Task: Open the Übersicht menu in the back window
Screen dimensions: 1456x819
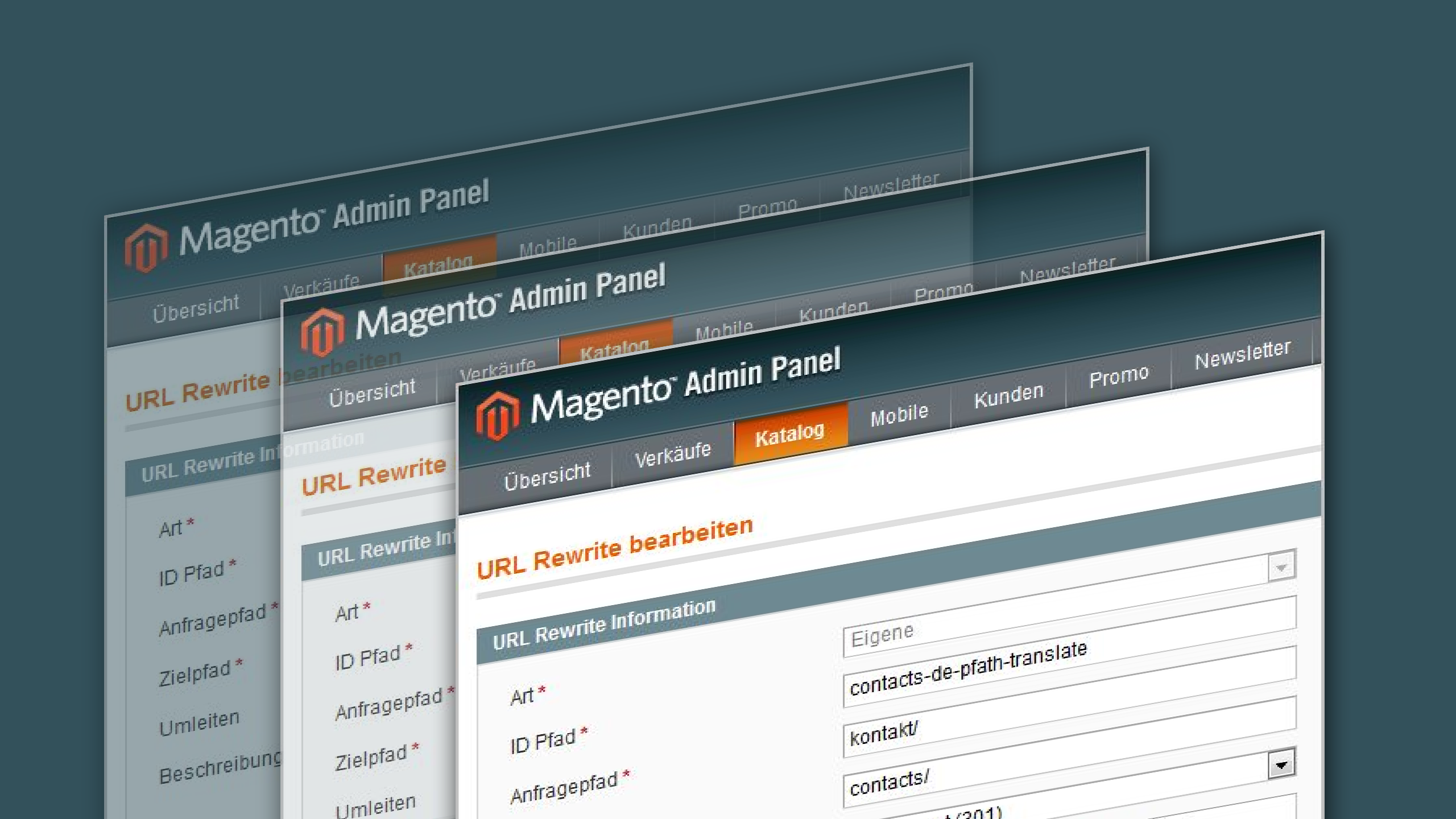Action: pyautogui.click(x=196, y=309)
